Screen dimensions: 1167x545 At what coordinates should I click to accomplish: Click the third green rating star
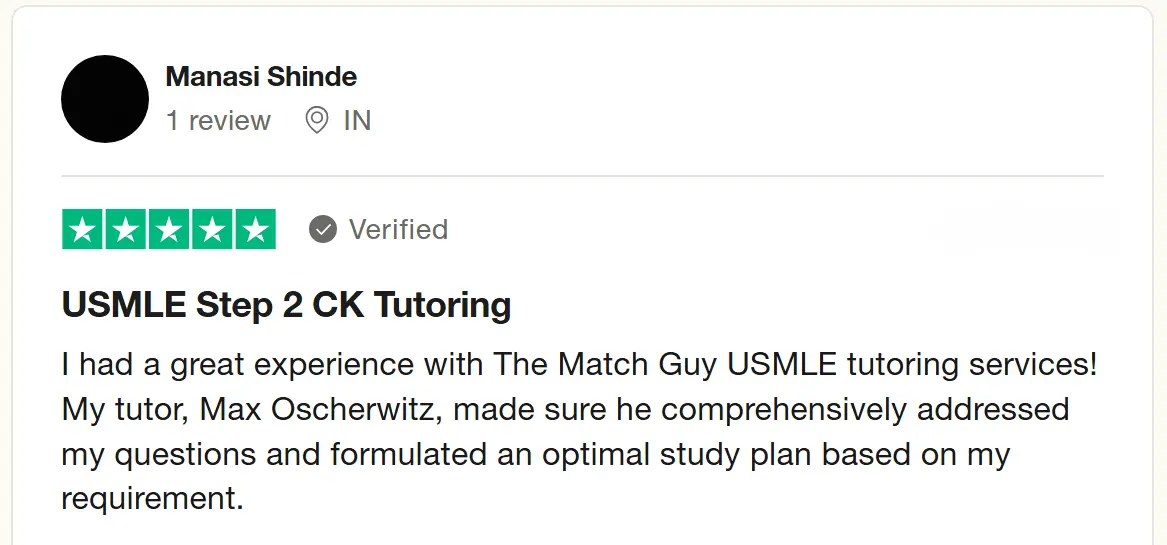[169, 230]
